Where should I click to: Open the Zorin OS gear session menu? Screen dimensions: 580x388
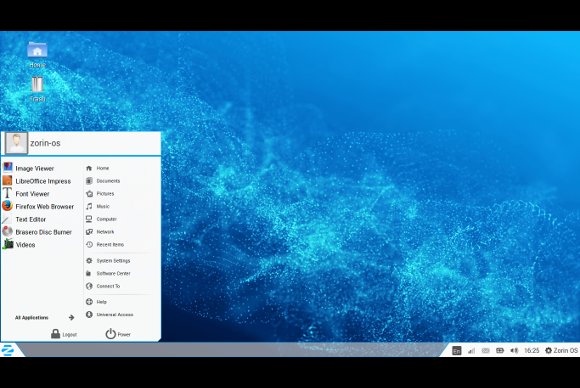click(561, 350)
